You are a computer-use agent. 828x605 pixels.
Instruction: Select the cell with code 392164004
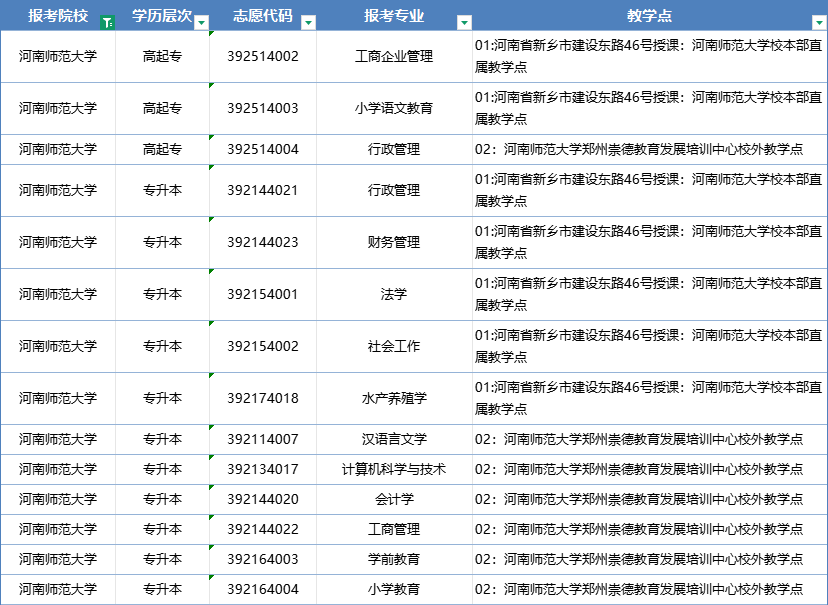(263, 589)
